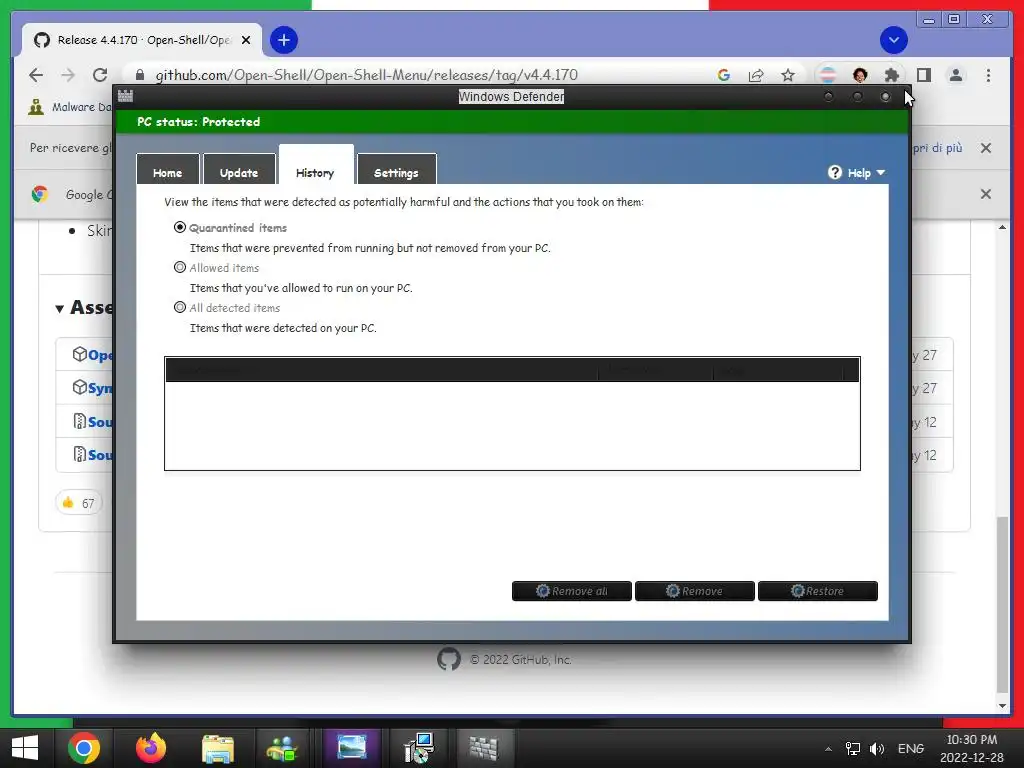Open the Windows Start button
The width and height of the screenshot is (1024, 768).
point(25,748)
